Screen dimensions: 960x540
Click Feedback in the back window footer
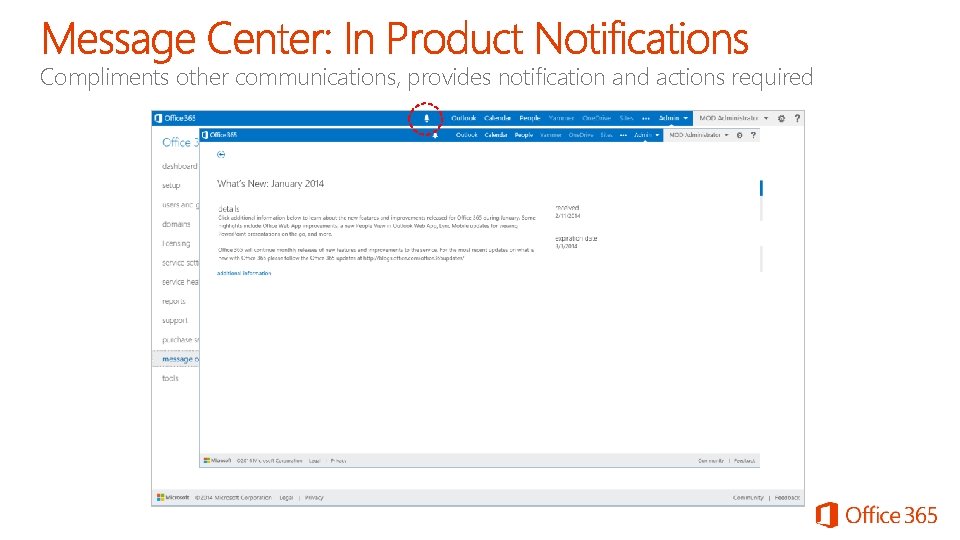click(x=787, y=498)
